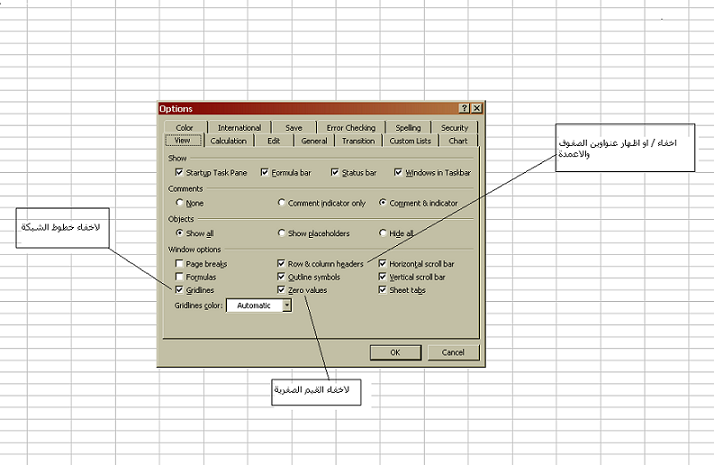Click the Cancel button
Viewport: 714px width, 465px height.
coord(453,352)
